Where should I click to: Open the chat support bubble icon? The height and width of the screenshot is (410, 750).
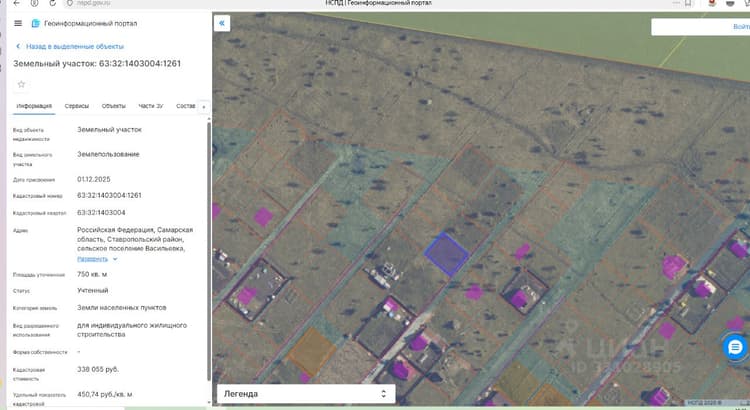(735, 347)
